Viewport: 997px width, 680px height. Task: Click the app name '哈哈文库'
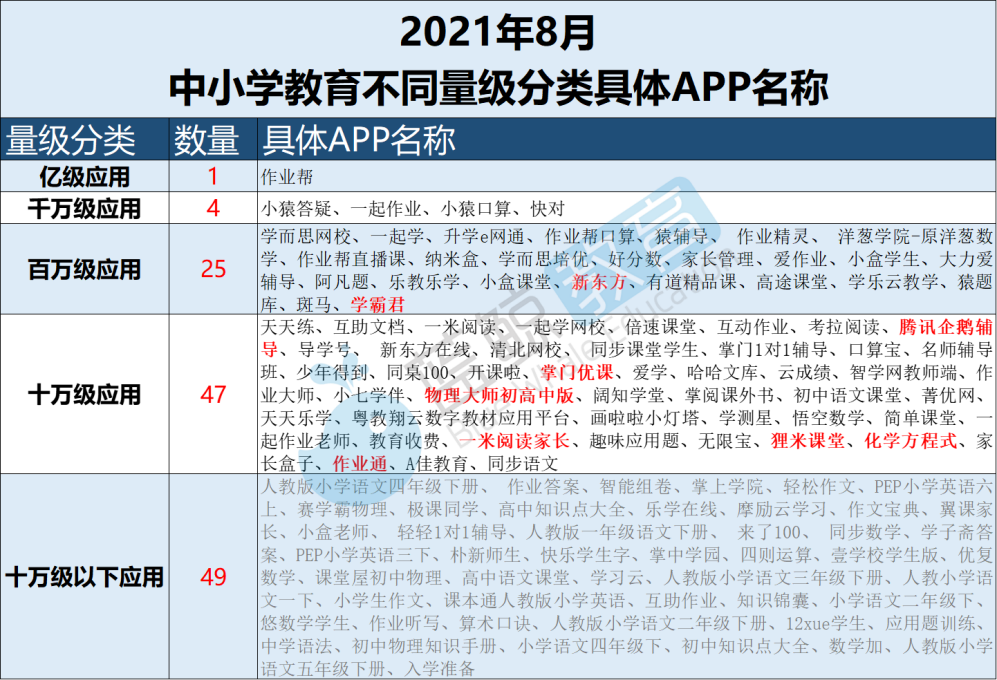click(723, 372)
